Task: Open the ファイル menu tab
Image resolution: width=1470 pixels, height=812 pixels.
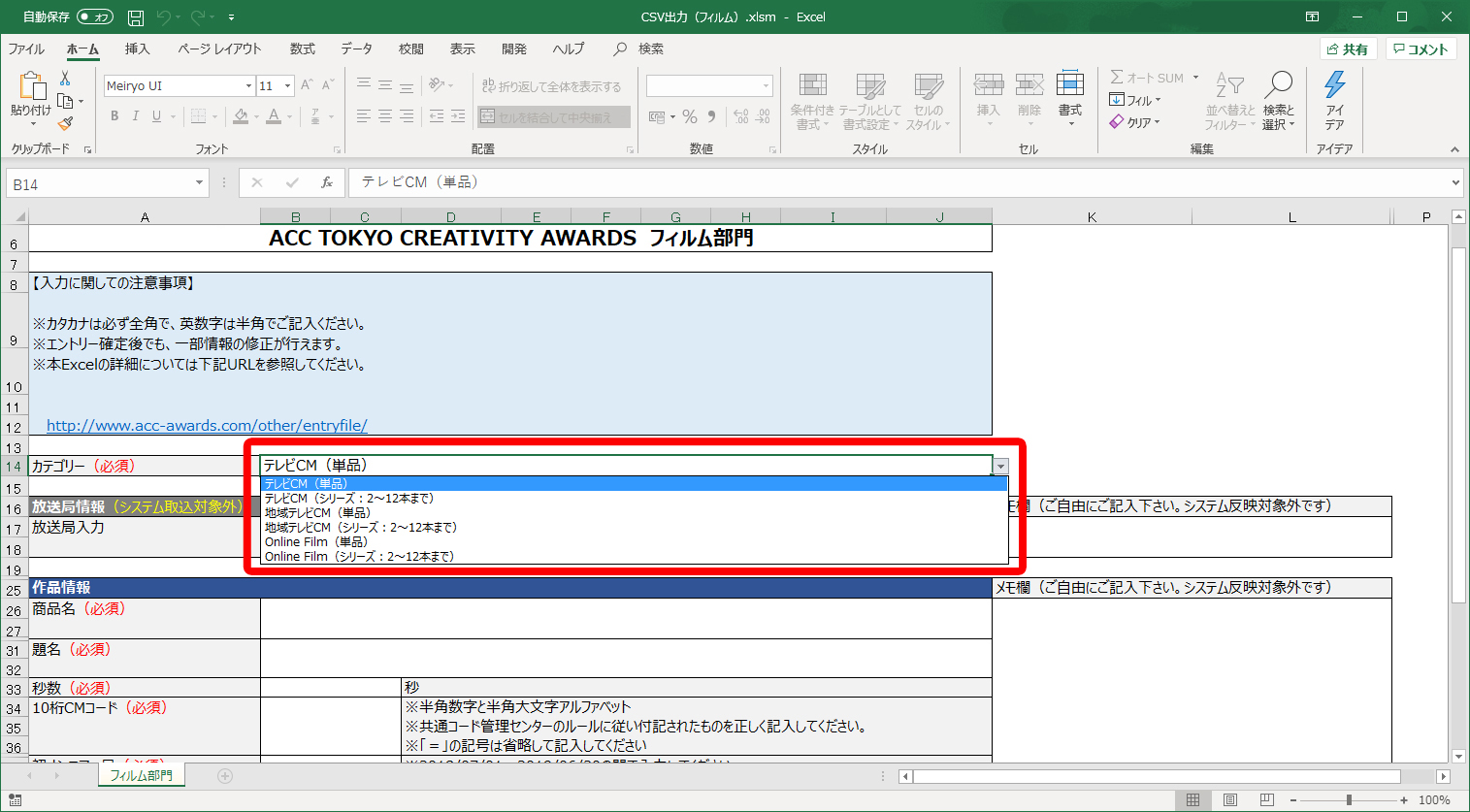Action: [x=26, y=49]
